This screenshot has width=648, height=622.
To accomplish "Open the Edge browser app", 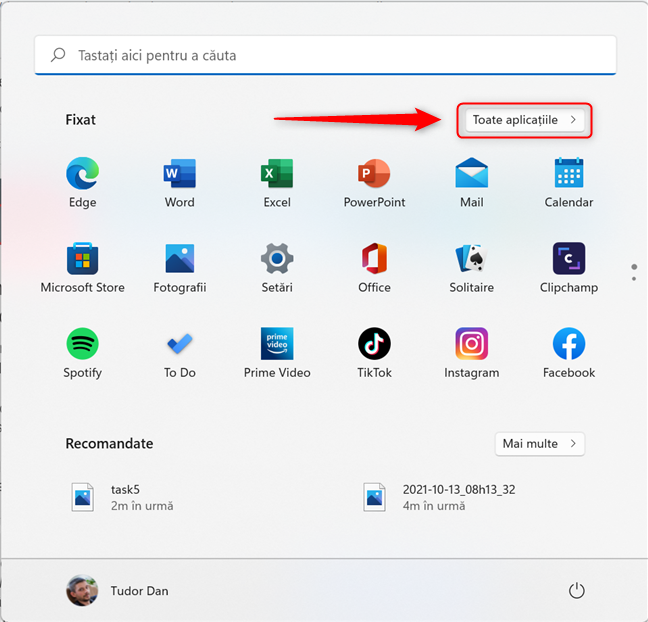I will click(82, 182).
